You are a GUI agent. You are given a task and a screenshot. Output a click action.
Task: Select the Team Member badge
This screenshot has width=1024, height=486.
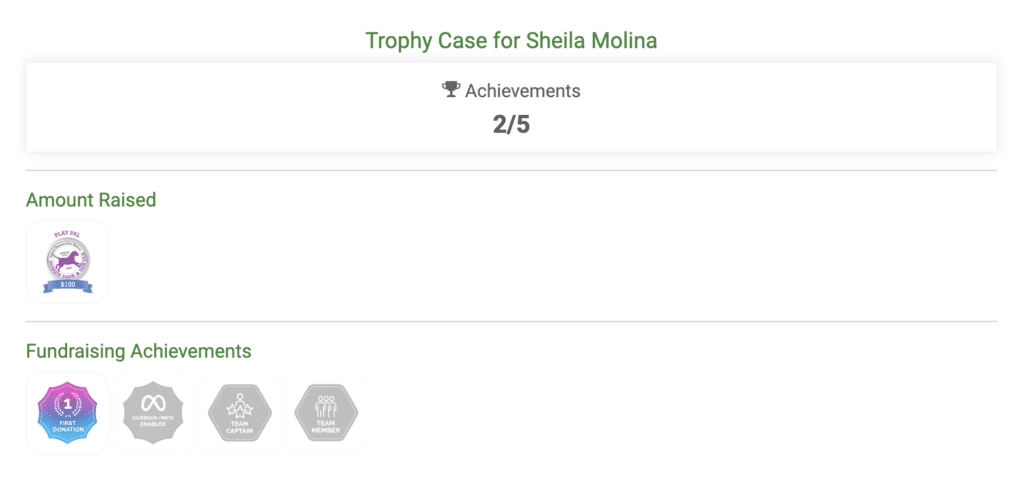[326, 413]
